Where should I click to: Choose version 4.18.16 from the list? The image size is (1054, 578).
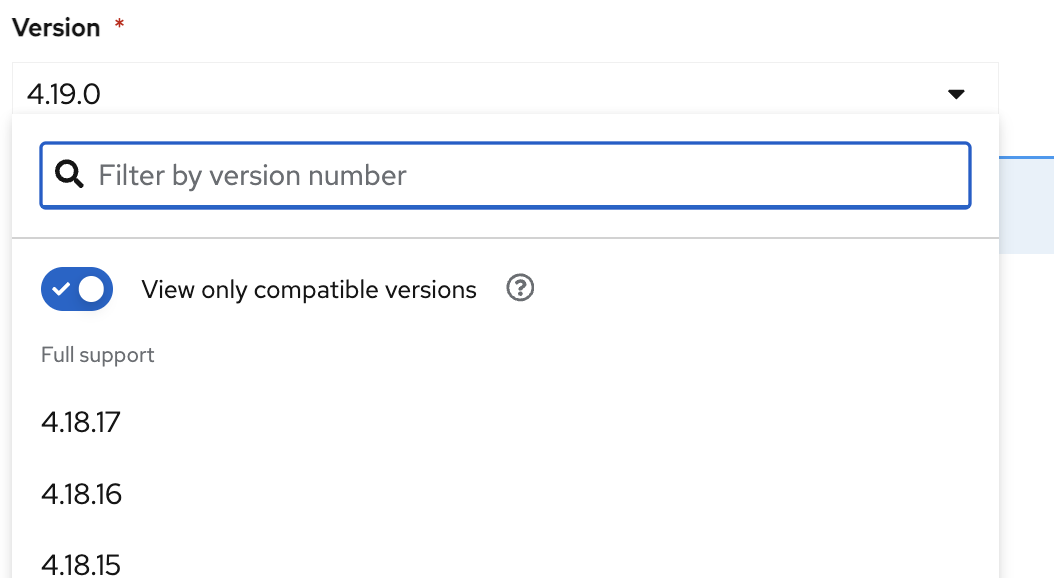coord(82,494)
